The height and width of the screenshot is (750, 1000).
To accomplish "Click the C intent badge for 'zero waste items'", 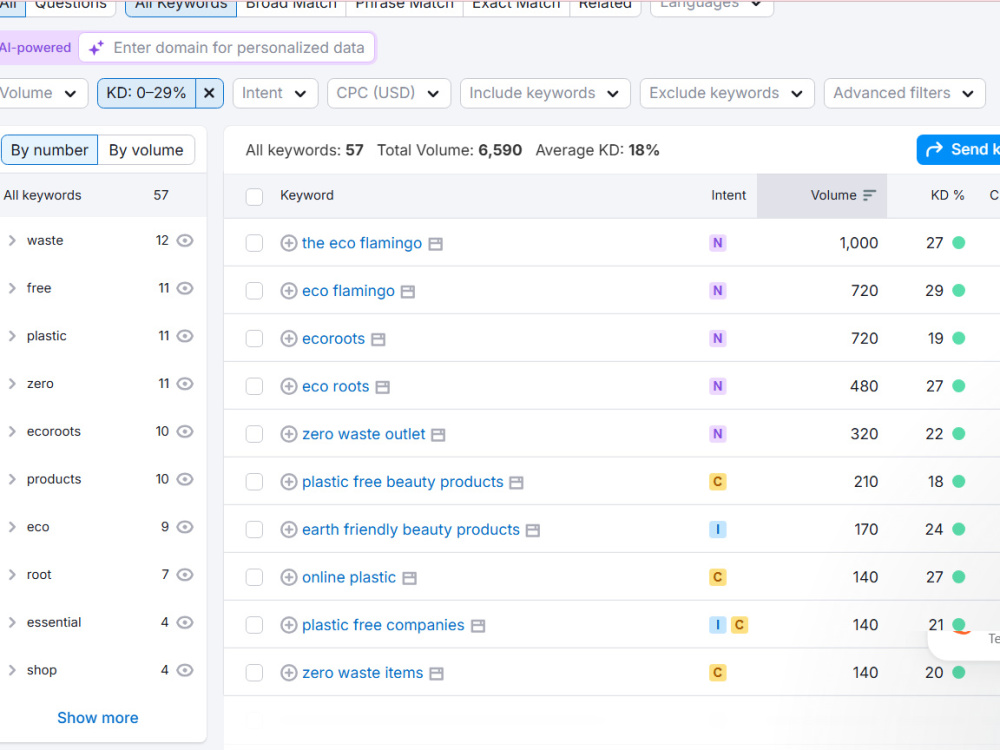I will tap(717, 673).
